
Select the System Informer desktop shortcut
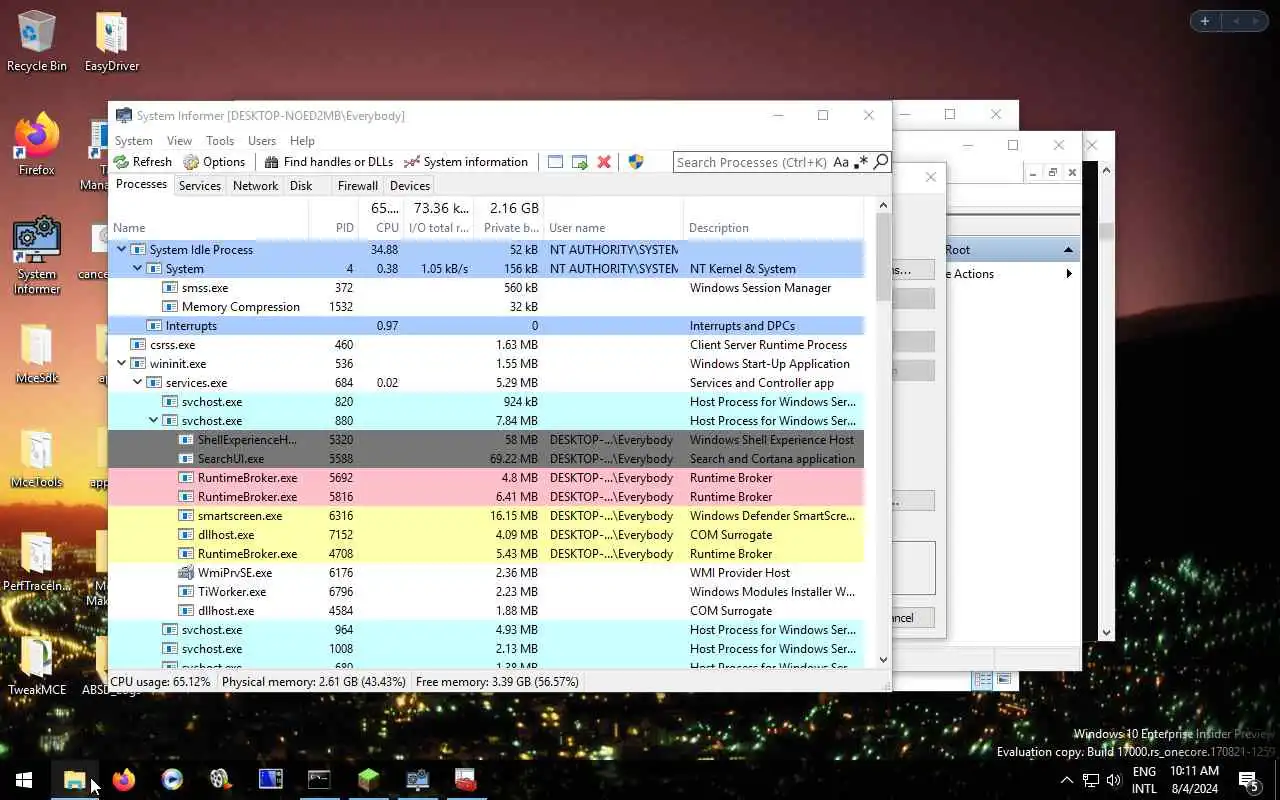tap(37, 256)
